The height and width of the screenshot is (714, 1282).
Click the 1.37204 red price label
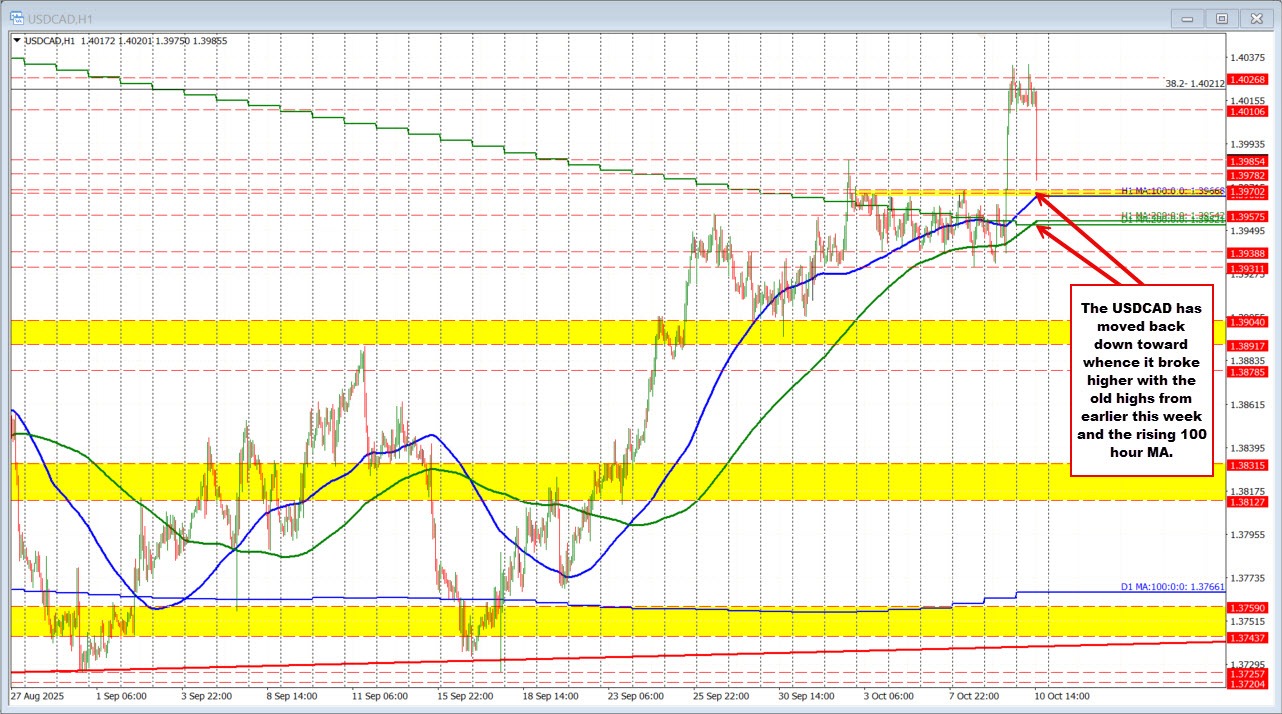[x=1249, y=685]
